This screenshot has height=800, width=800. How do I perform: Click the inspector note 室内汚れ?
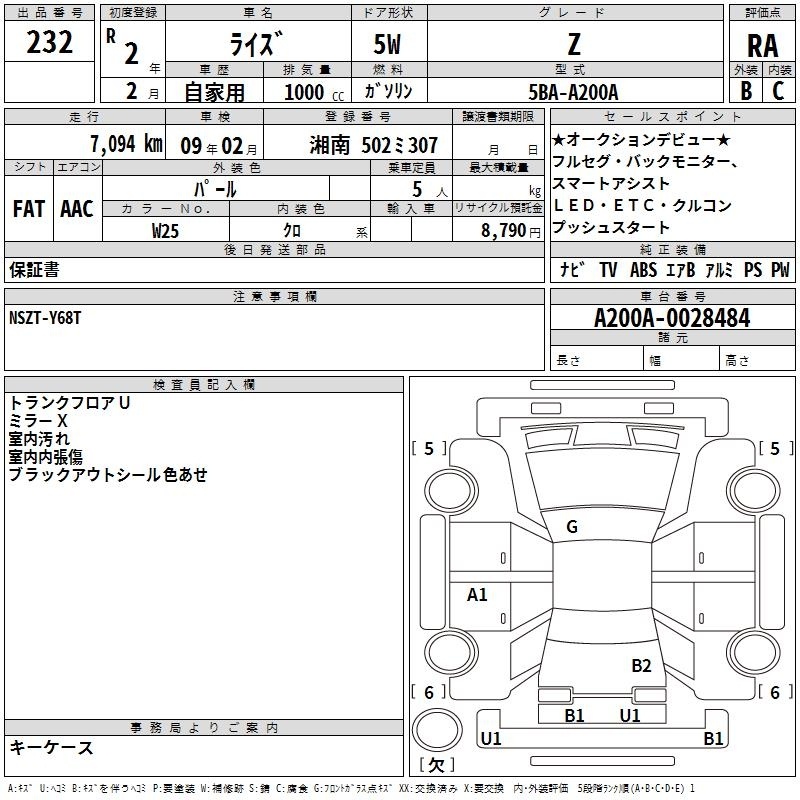pos(39,439)
